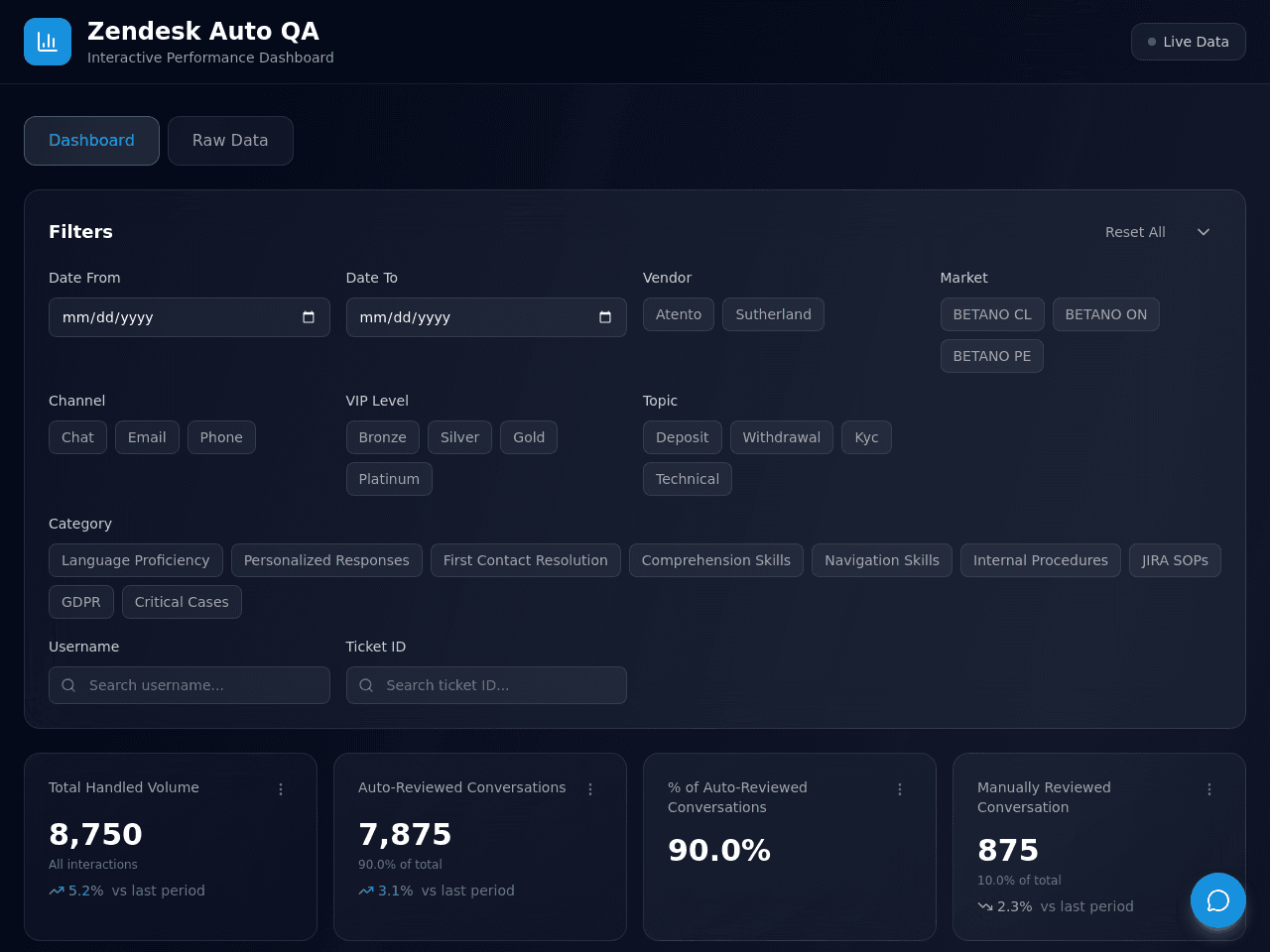
Task: Select the Personalized Responses category
Action: coord(326,560)
